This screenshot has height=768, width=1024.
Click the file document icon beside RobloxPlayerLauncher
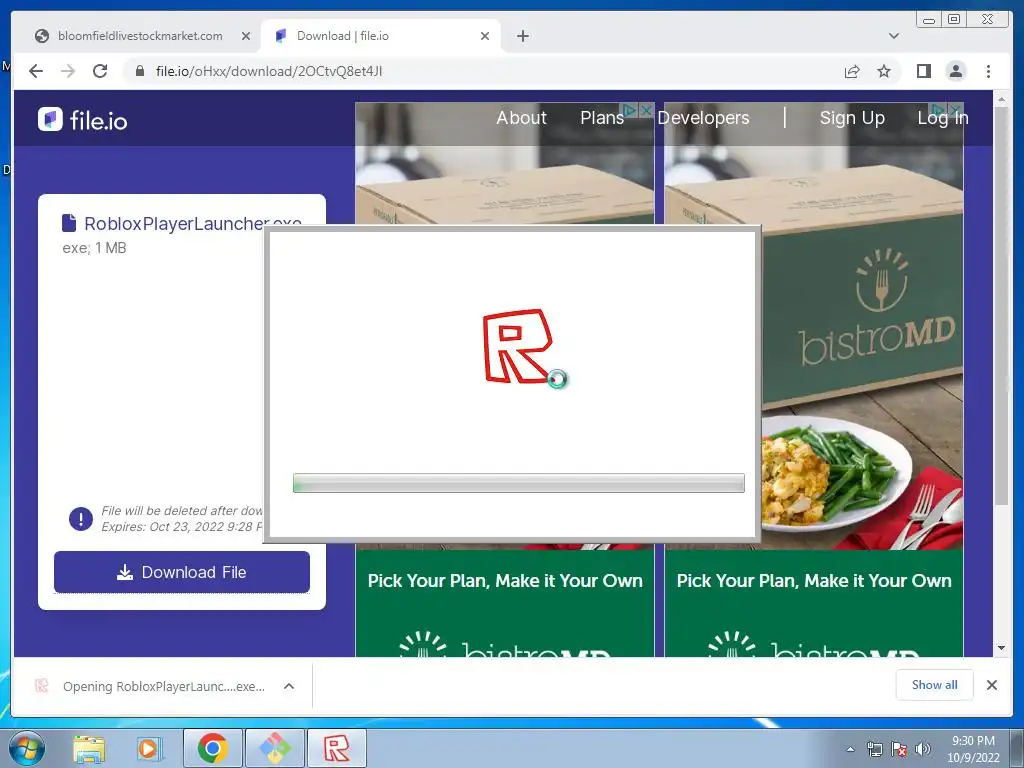coord(69,223)
